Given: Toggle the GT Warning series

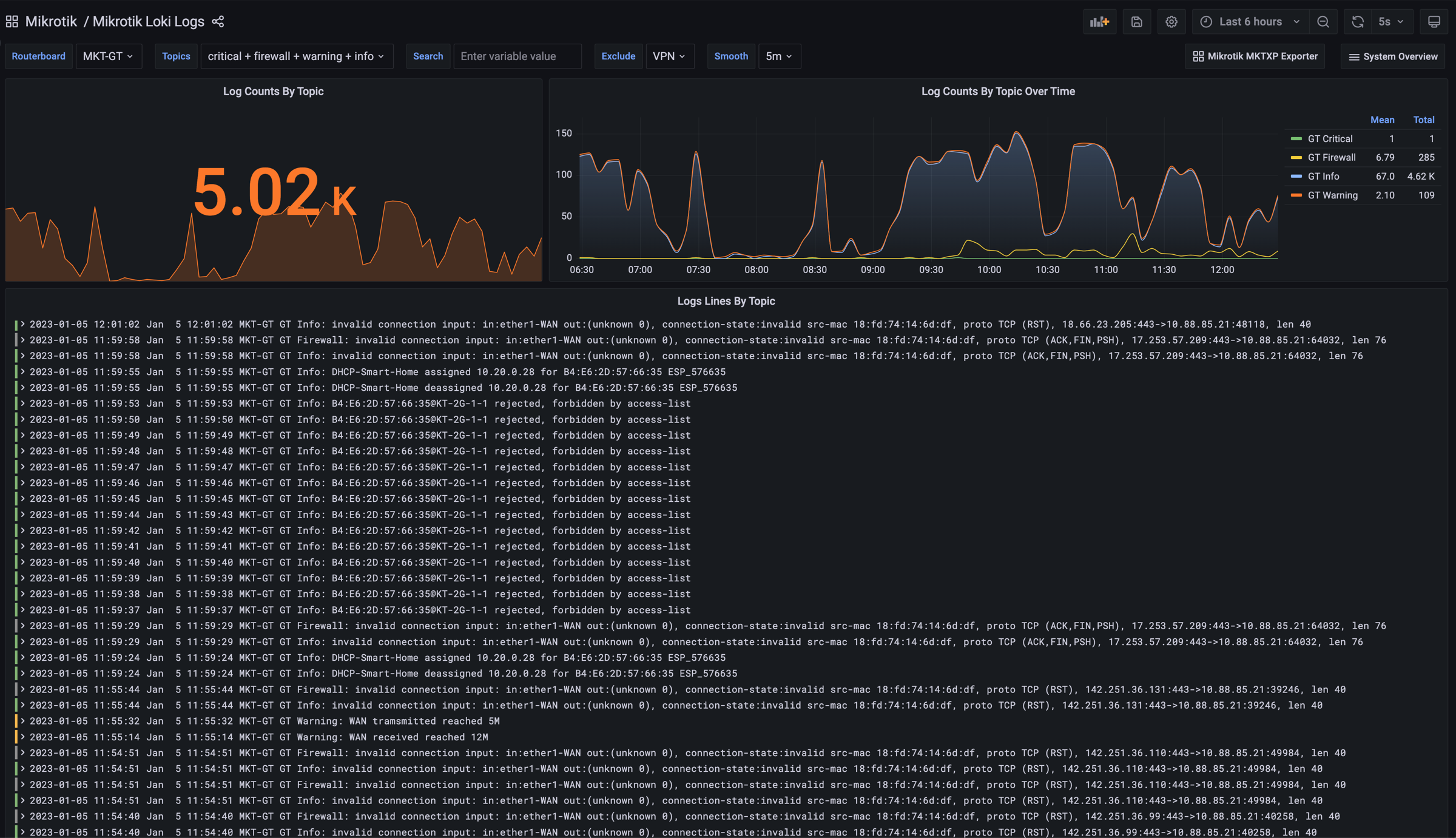Looking at the screenshot, I should coord(1333,195).
